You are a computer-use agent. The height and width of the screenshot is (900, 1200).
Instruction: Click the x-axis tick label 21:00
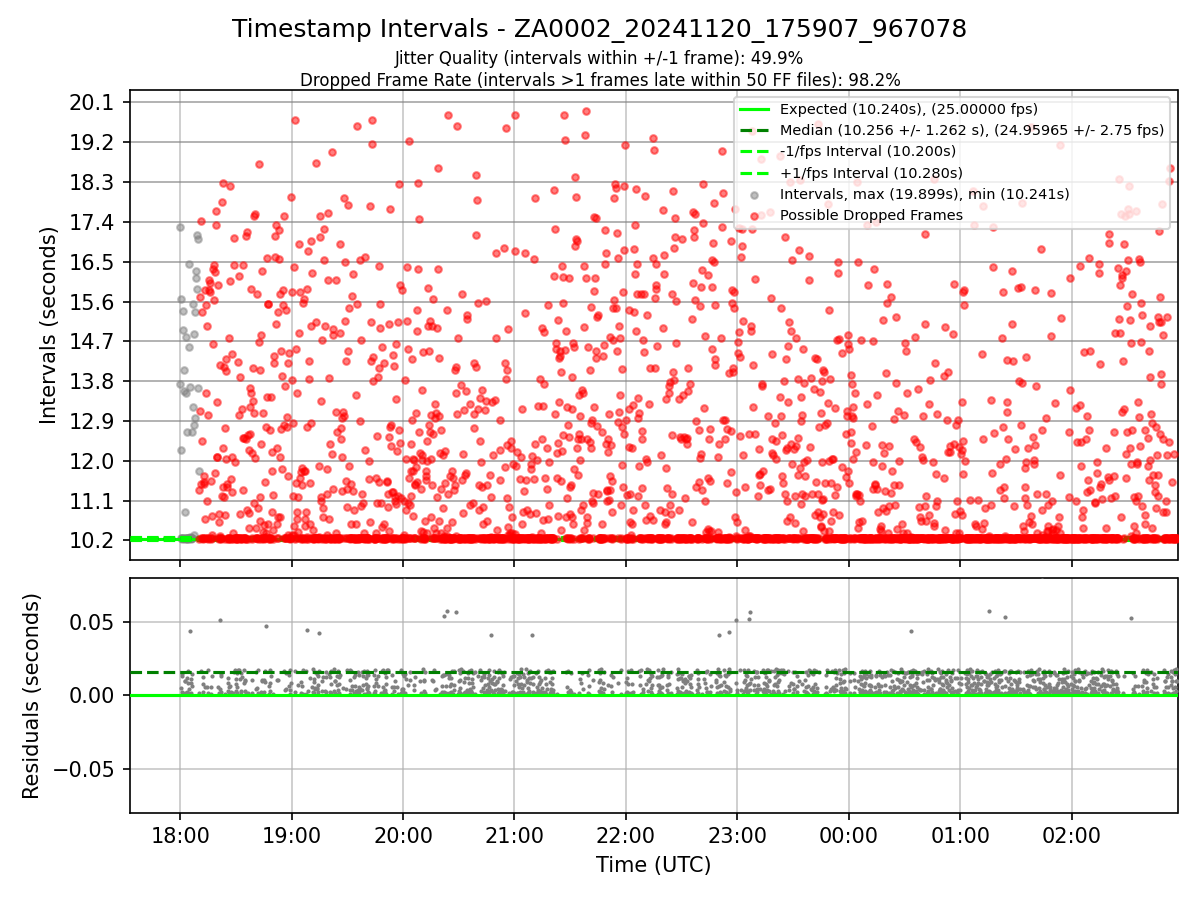tap(514, 836)
